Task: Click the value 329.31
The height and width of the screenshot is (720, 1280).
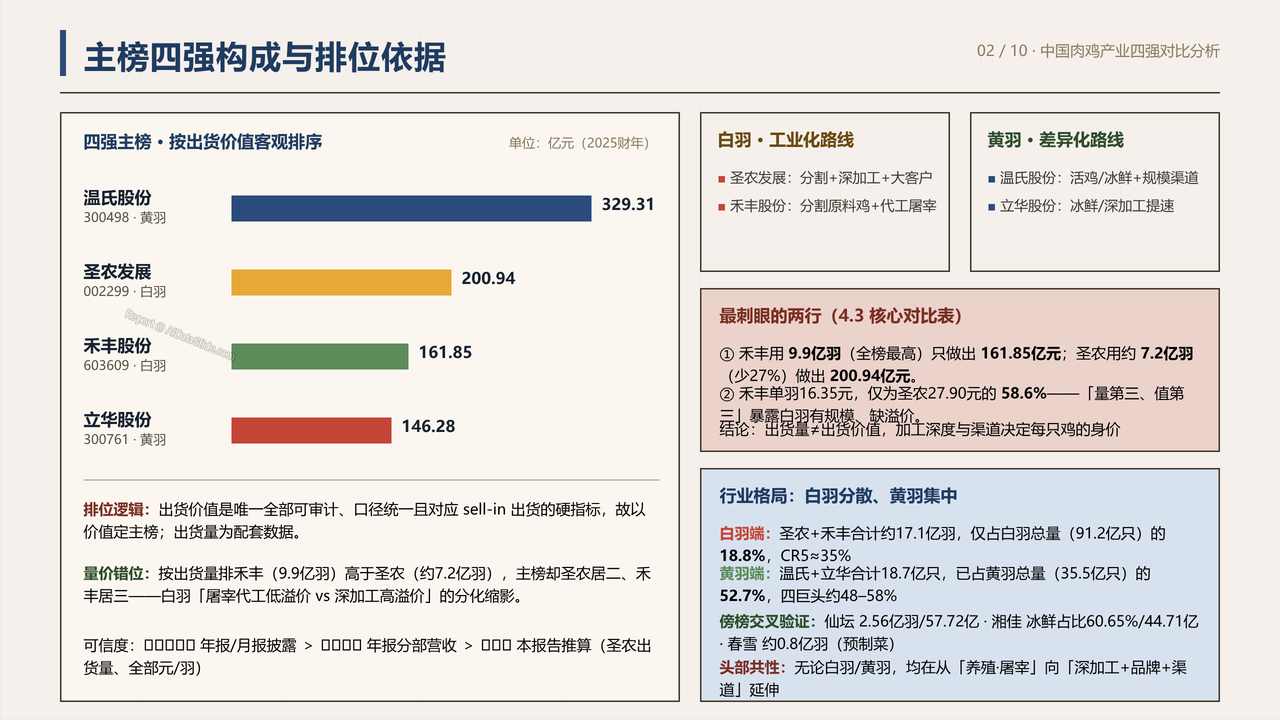Action: (x=628, y=204)
